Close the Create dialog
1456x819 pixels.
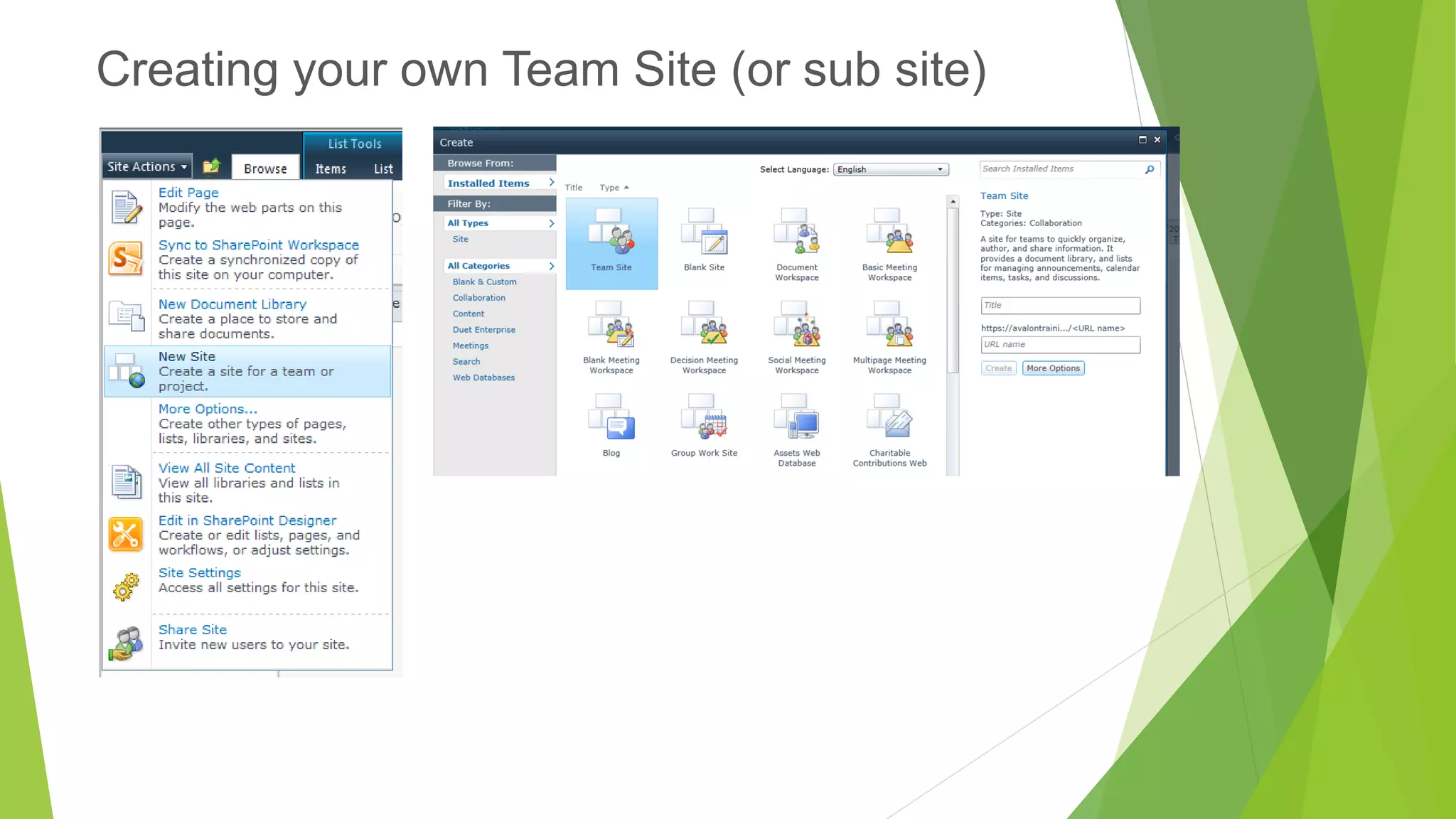pyautogui.click(x=1157, y=140)
